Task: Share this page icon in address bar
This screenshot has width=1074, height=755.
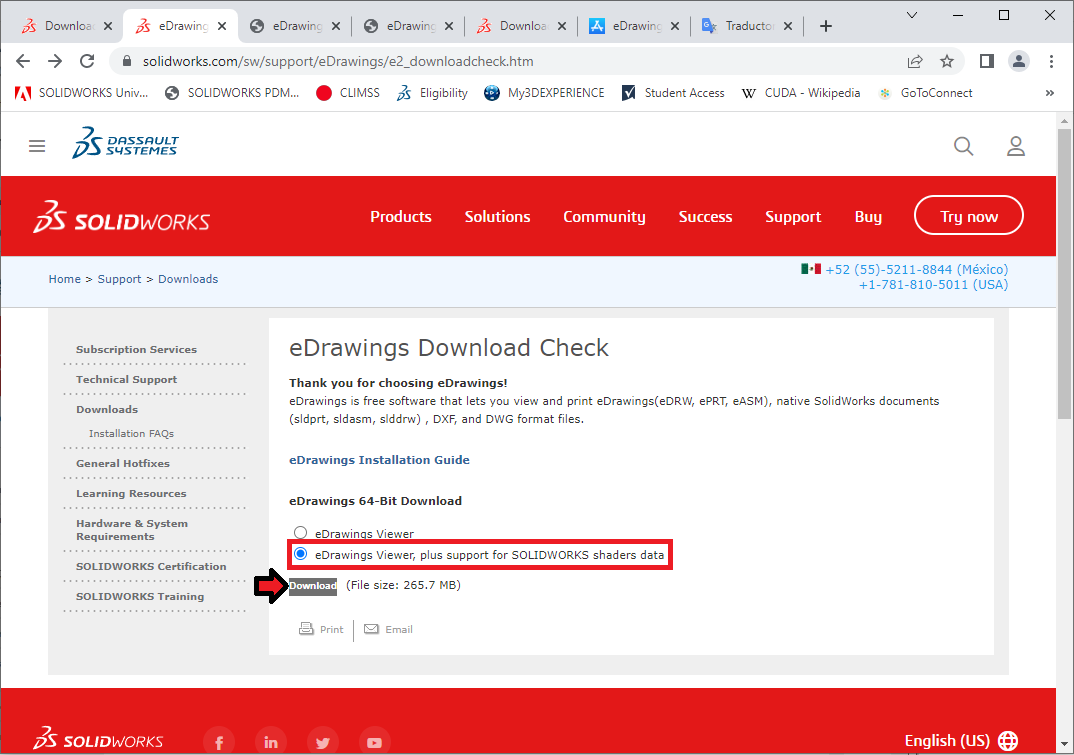Action: pos(915,62)
